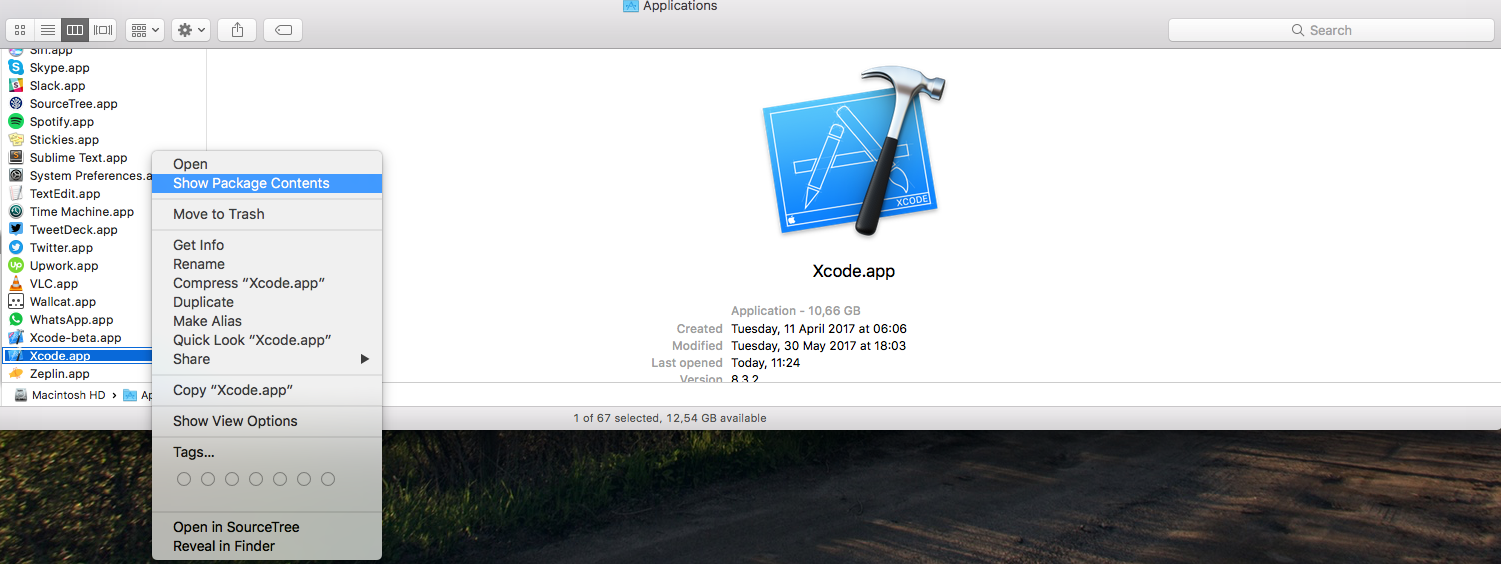The width and height of the screenshot is (1501, 564).
Task: Focus the Finder Search field
Action: 1330,30
